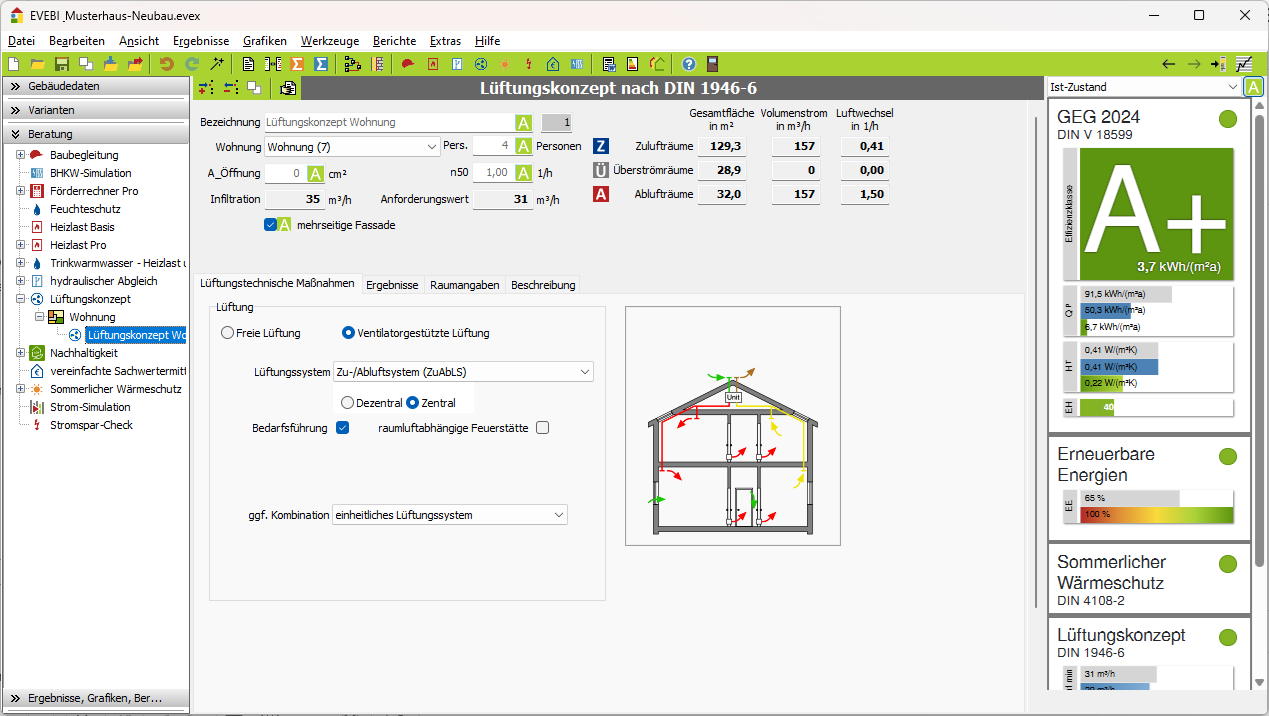Click the orange undo arrow icon
Image resolution: width=1269 pixels, height=716 pixels.
tap(167, 64)
